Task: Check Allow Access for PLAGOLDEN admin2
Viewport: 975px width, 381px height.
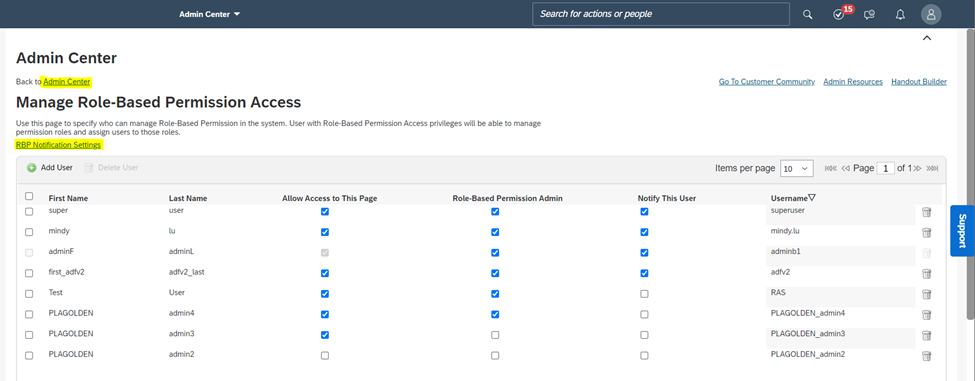Action: [325, 356]
